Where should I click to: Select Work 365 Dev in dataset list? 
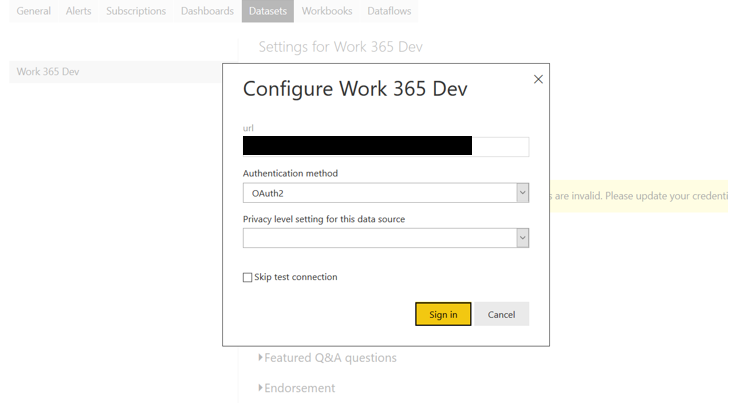(x=115, y=72)
